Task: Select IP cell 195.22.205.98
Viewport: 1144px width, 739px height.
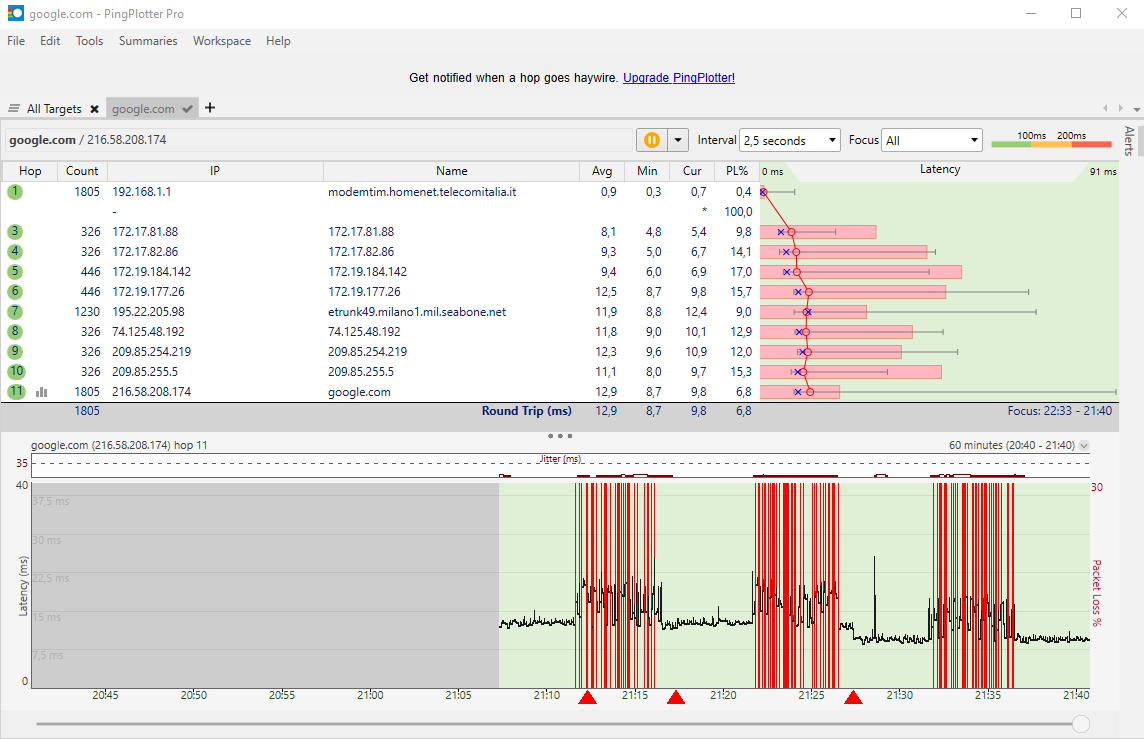Action: pos(148,312)
